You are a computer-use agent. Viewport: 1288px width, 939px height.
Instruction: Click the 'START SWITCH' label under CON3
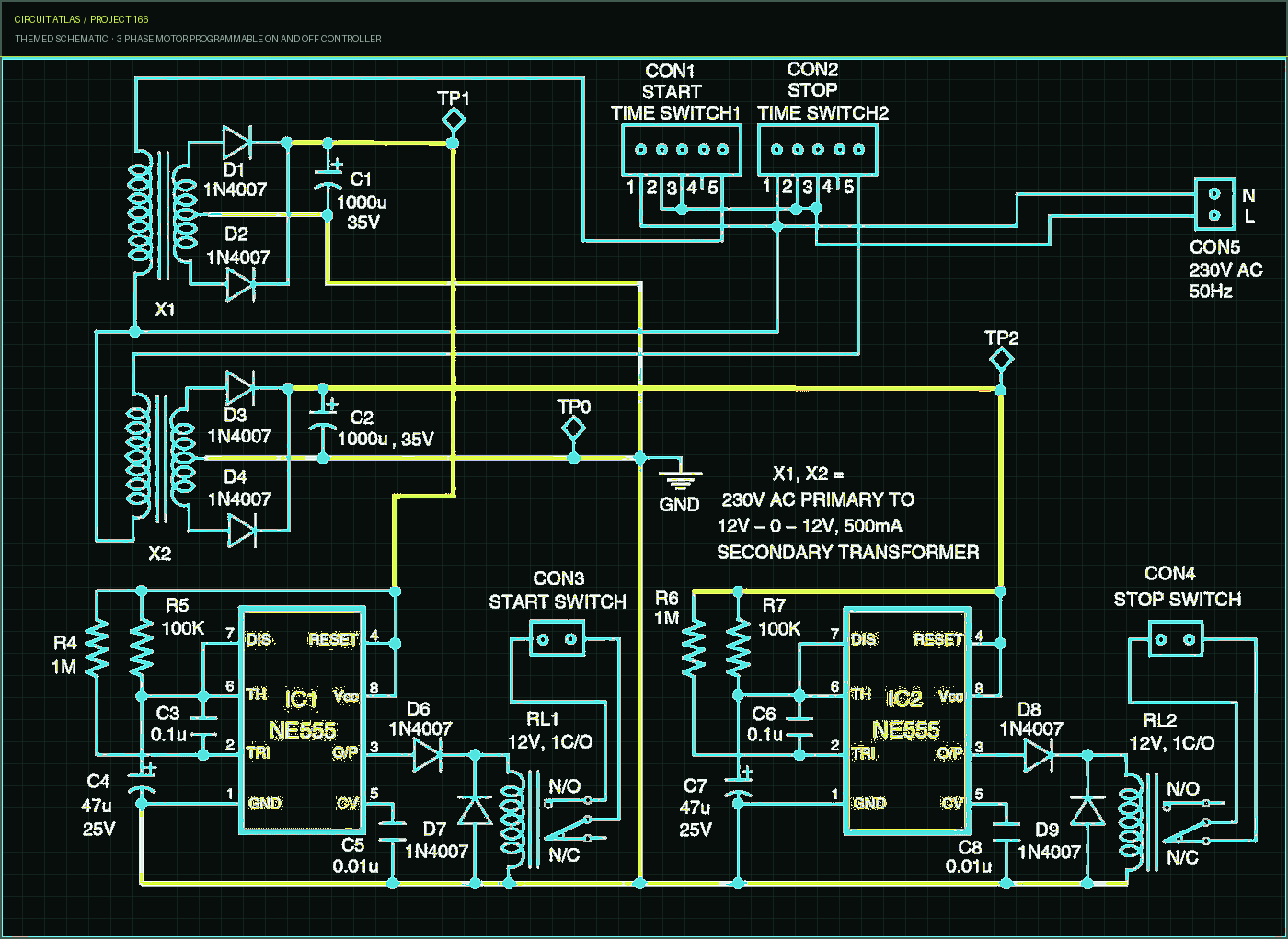(558, 602)
